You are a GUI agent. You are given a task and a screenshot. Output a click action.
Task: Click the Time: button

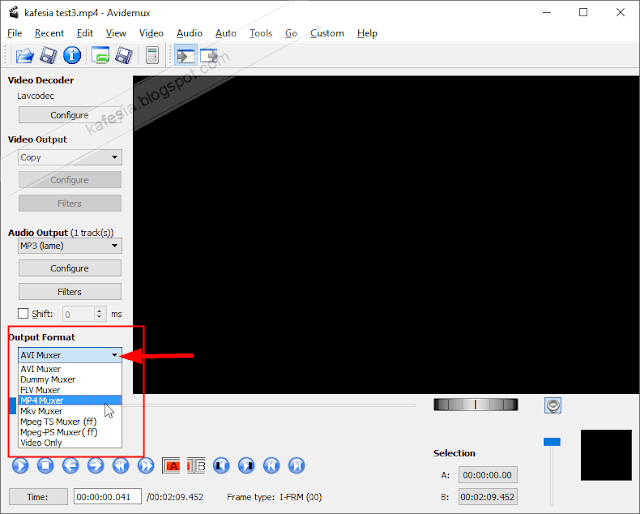38,497
